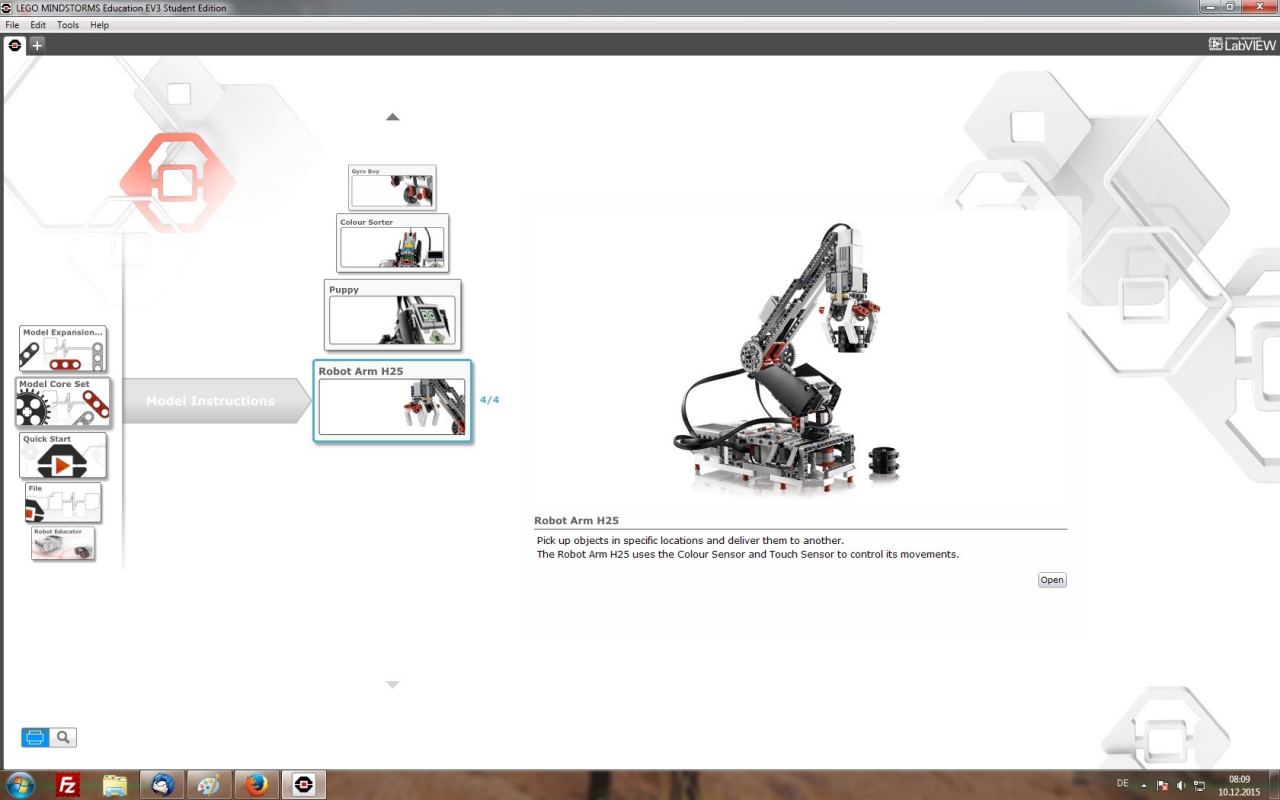The image size is (1280, 800).
Task: Select the File category tile
Action: 63,503
